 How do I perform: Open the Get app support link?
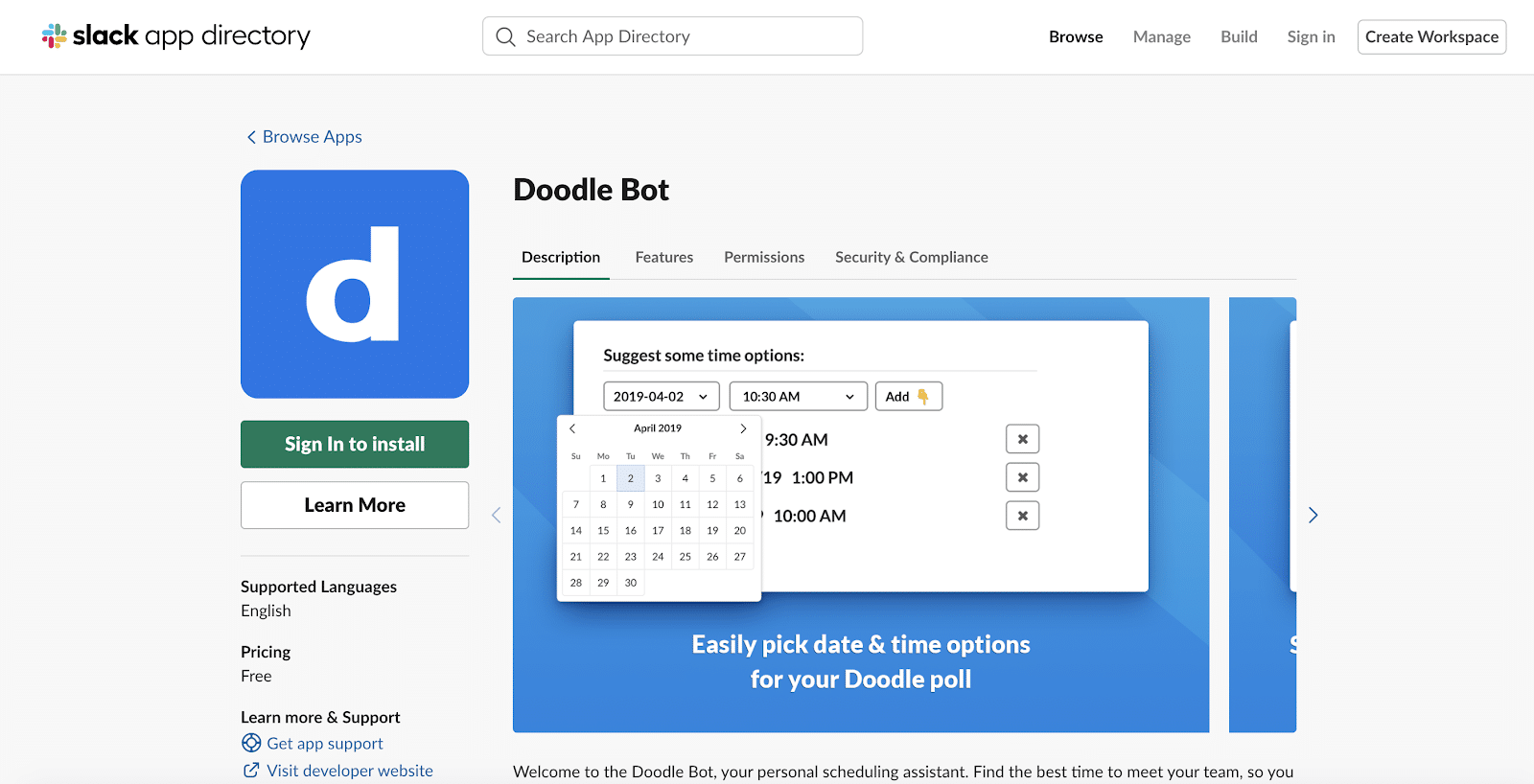[x=324, y=744]
